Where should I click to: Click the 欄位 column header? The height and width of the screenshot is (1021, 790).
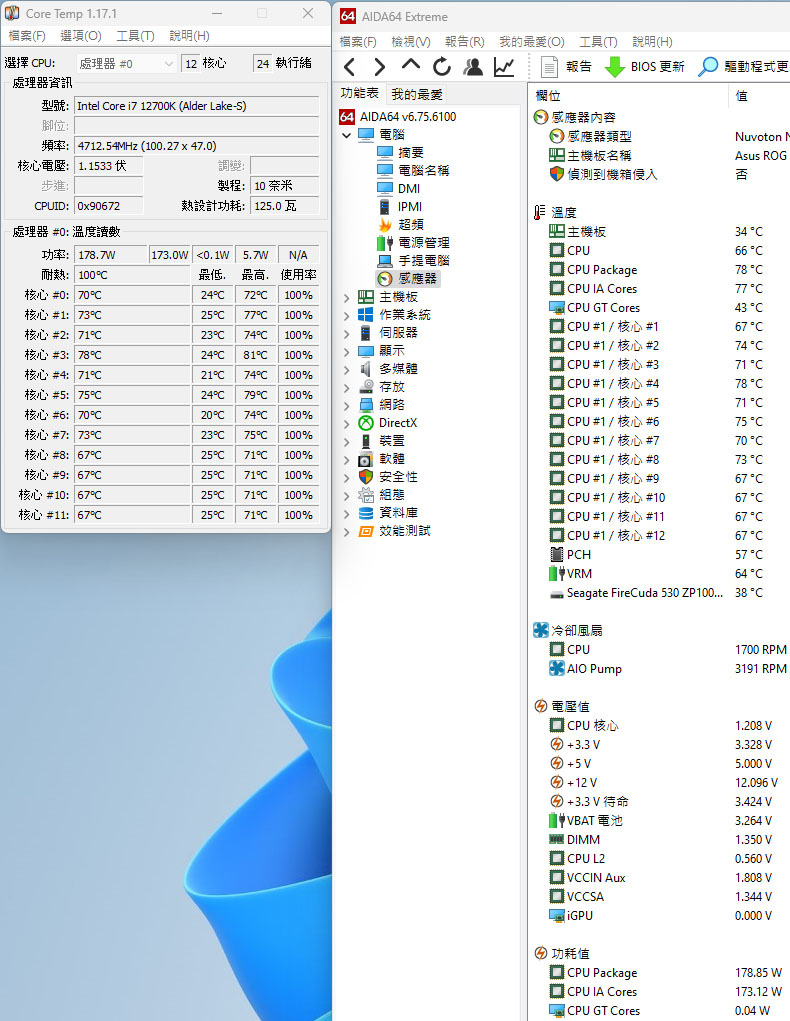point(627,96)
